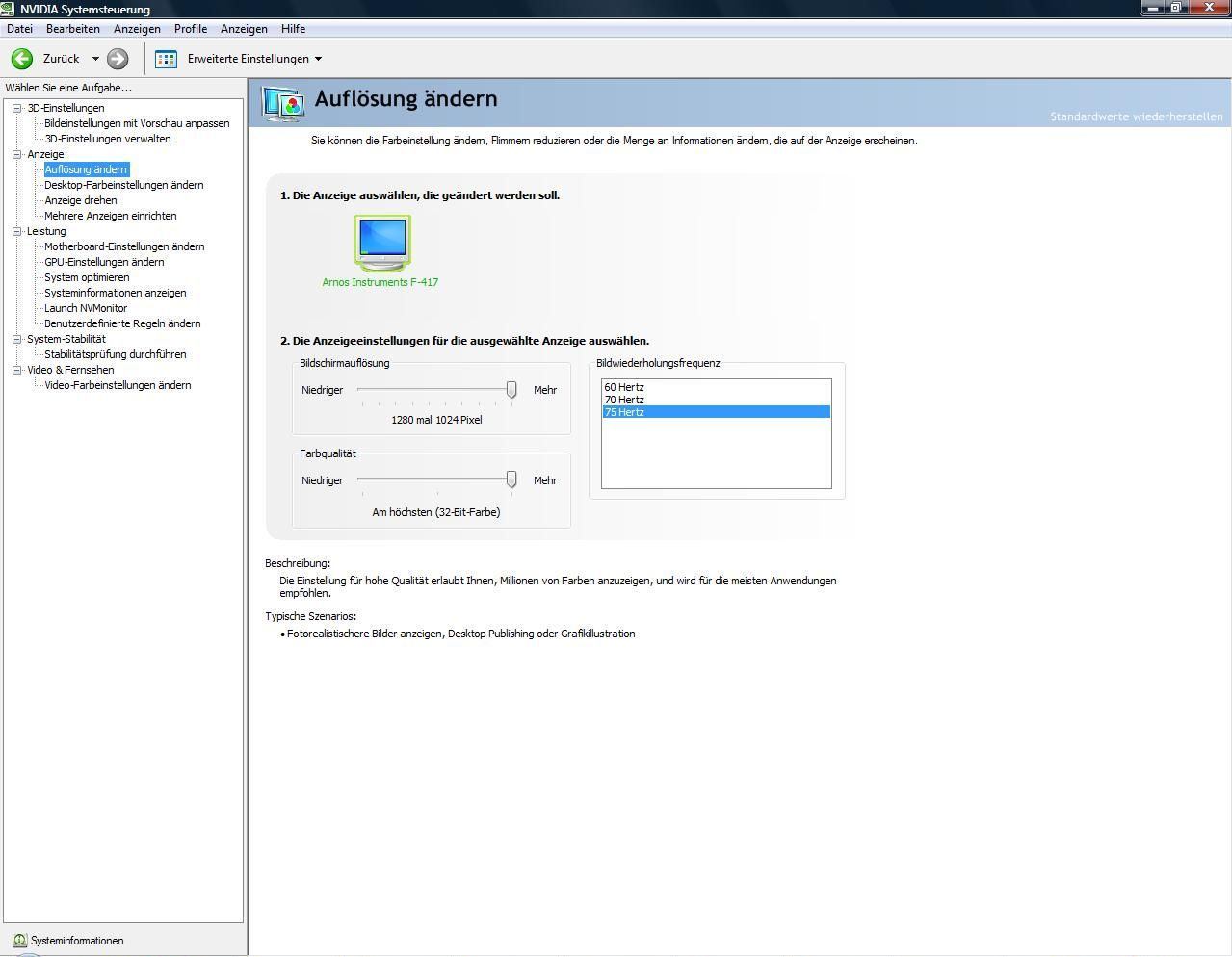This screenshot has width=1232, height=957.
Task: Click the Auflösung ändern header monitor icon
Action: 283,103
